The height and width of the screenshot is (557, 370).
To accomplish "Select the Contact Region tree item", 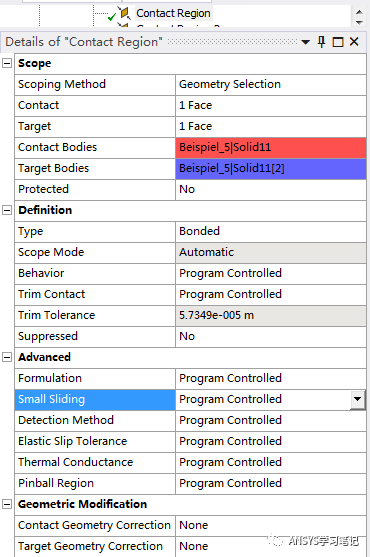I will (x=173, y=13).
